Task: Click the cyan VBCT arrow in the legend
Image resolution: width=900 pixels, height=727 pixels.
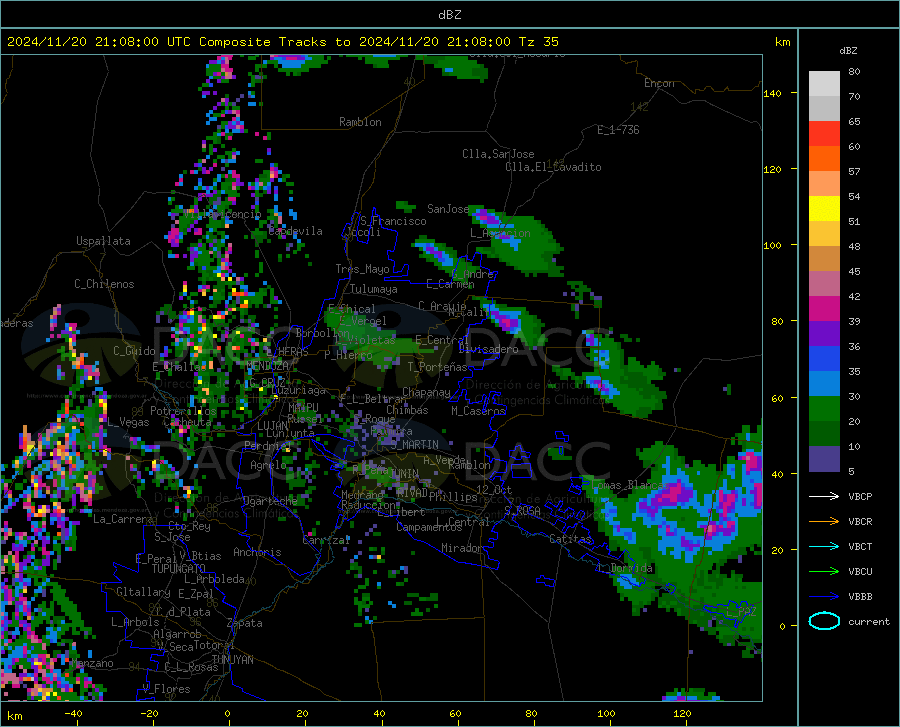Action: click(x=824, y=546)
